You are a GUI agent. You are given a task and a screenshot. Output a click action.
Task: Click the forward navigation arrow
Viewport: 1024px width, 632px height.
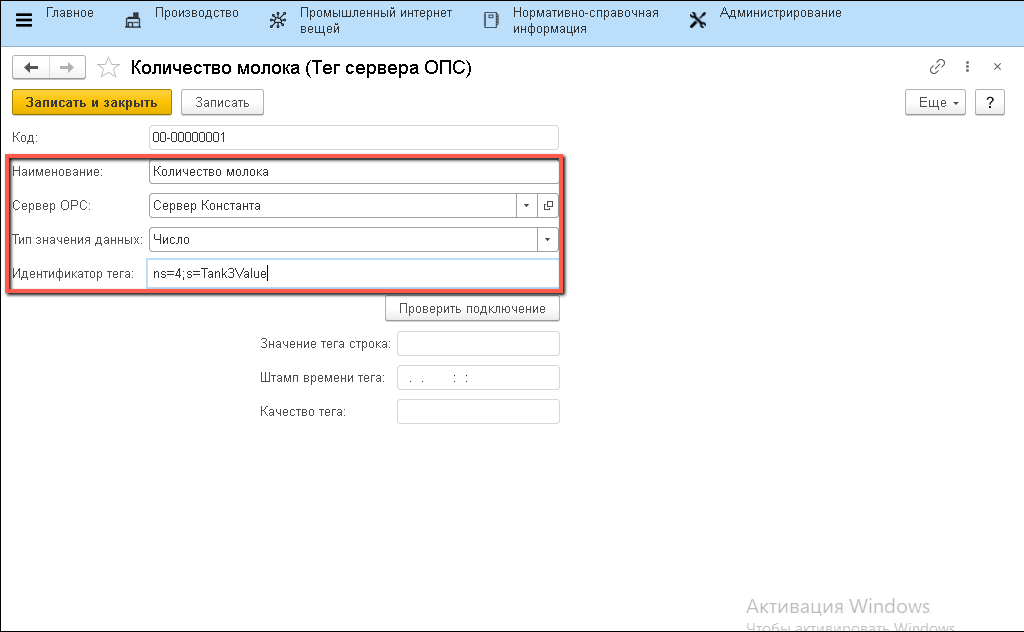click(x=67, y=67)
